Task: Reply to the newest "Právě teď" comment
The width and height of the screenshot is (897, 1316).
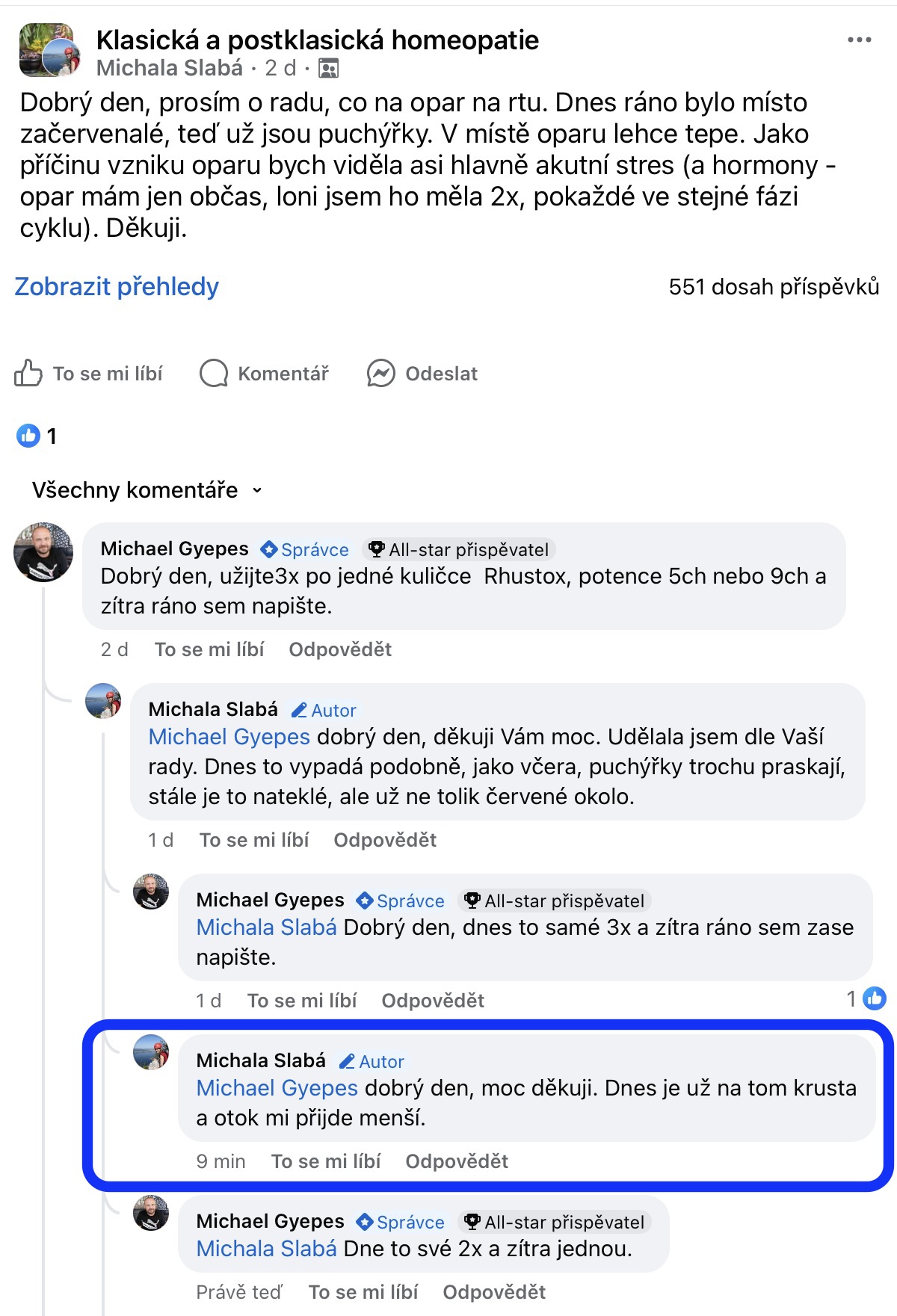Action: click(494, 1292)
